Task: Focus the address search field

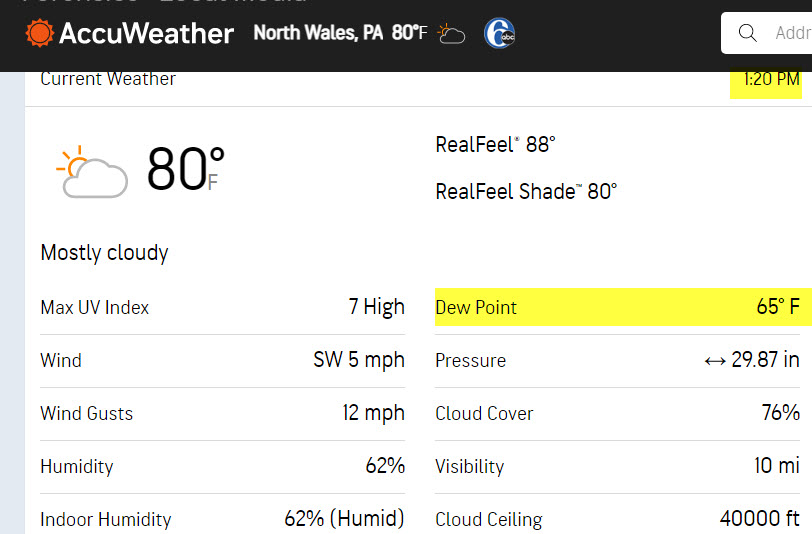Action: point(766,33)
